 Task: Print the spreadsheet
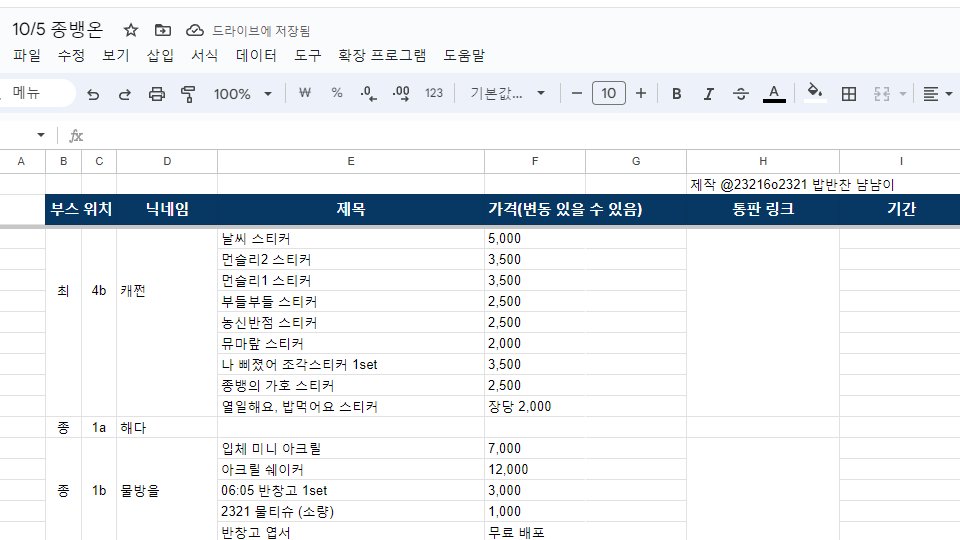click(157, 94)
